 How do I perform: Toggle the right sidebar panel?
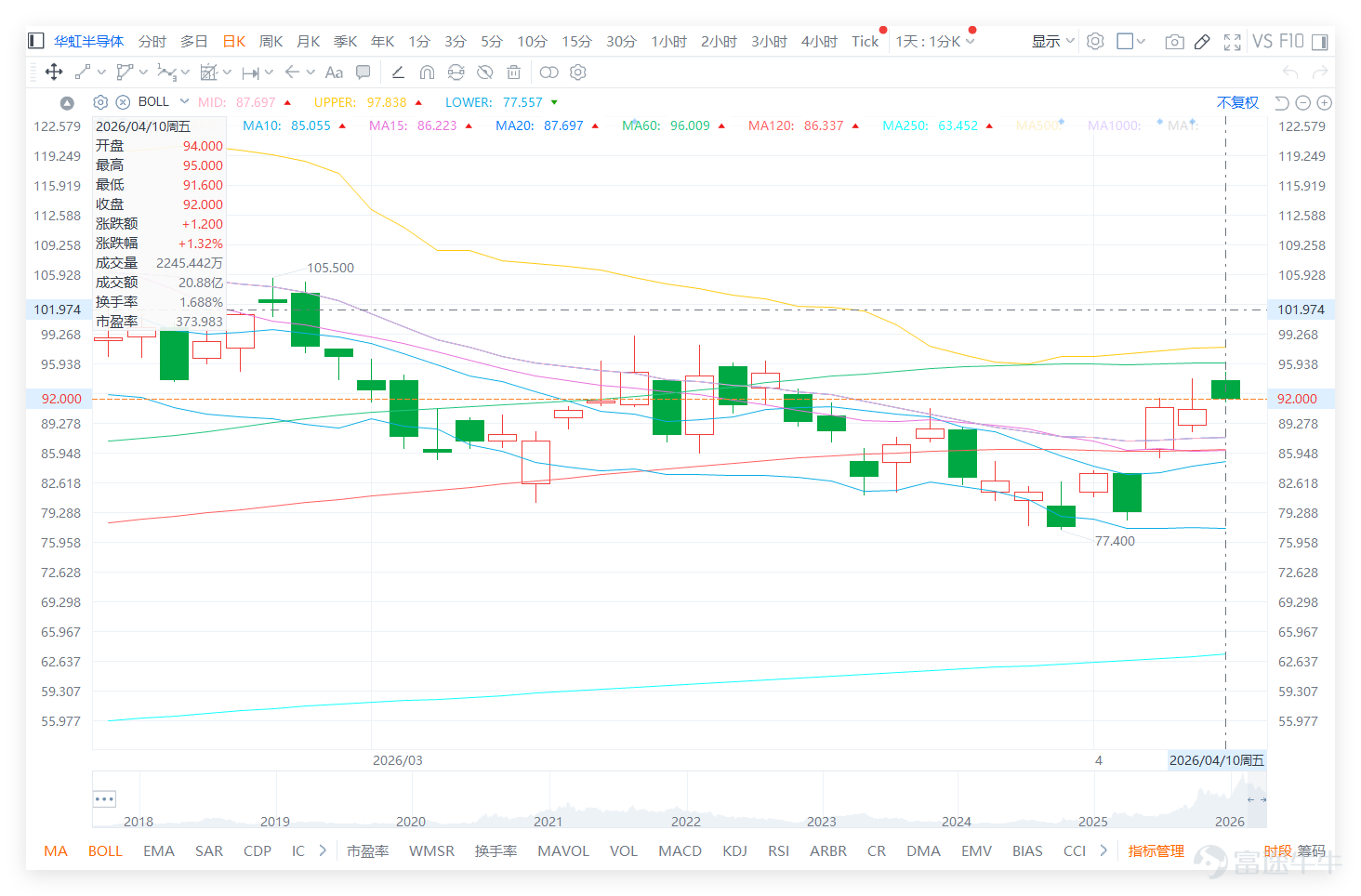pyautogui.click(x=1318, y=42)
